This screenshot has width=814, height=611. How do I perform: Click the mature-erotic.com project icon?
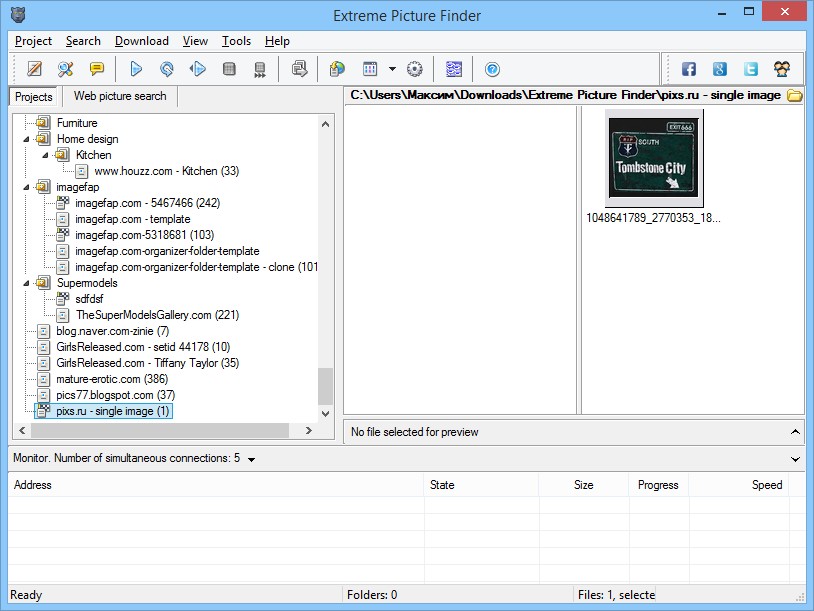pyautogui.click(x=44, y=379)
